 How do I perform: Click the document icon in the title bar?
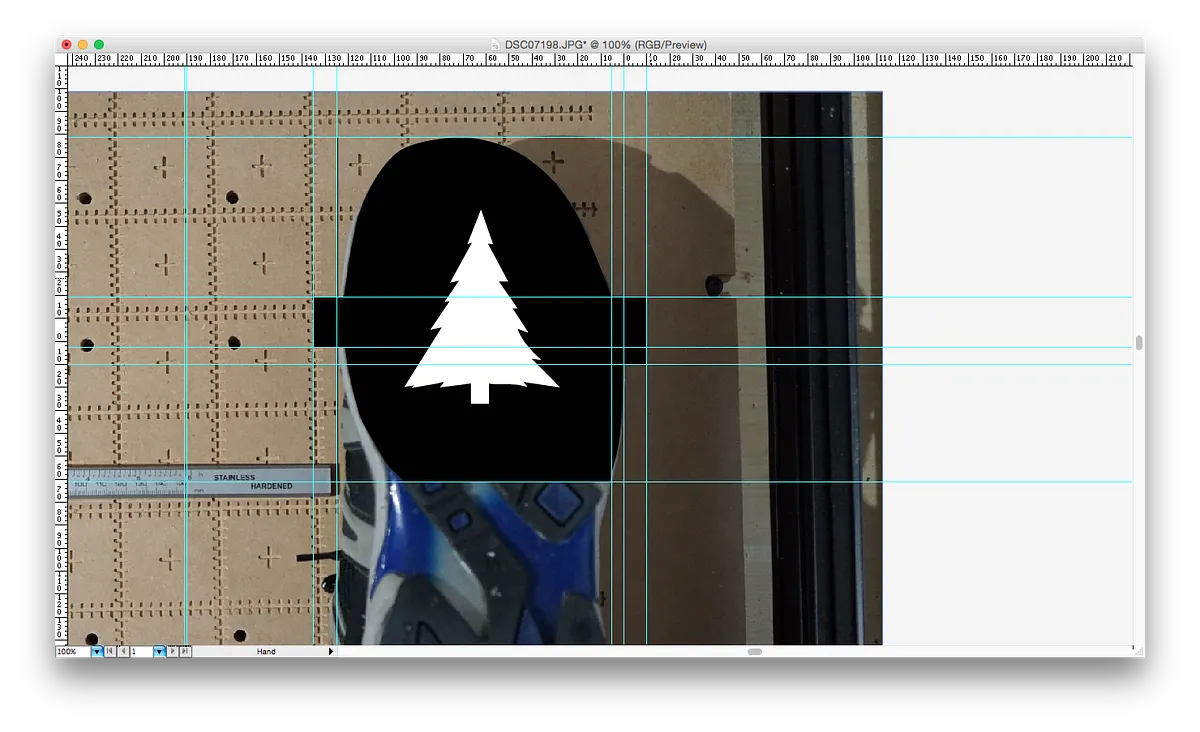coord(495,45)
